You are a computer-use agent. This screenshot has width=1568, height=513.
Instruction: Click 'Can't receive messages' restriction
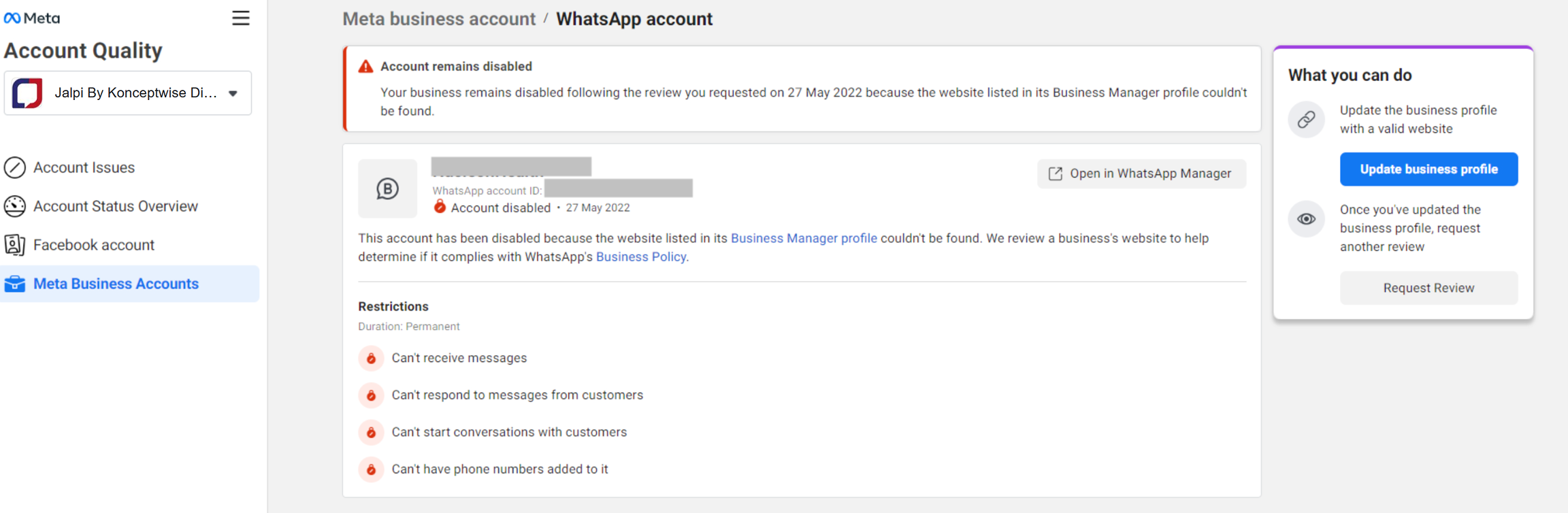459,358
